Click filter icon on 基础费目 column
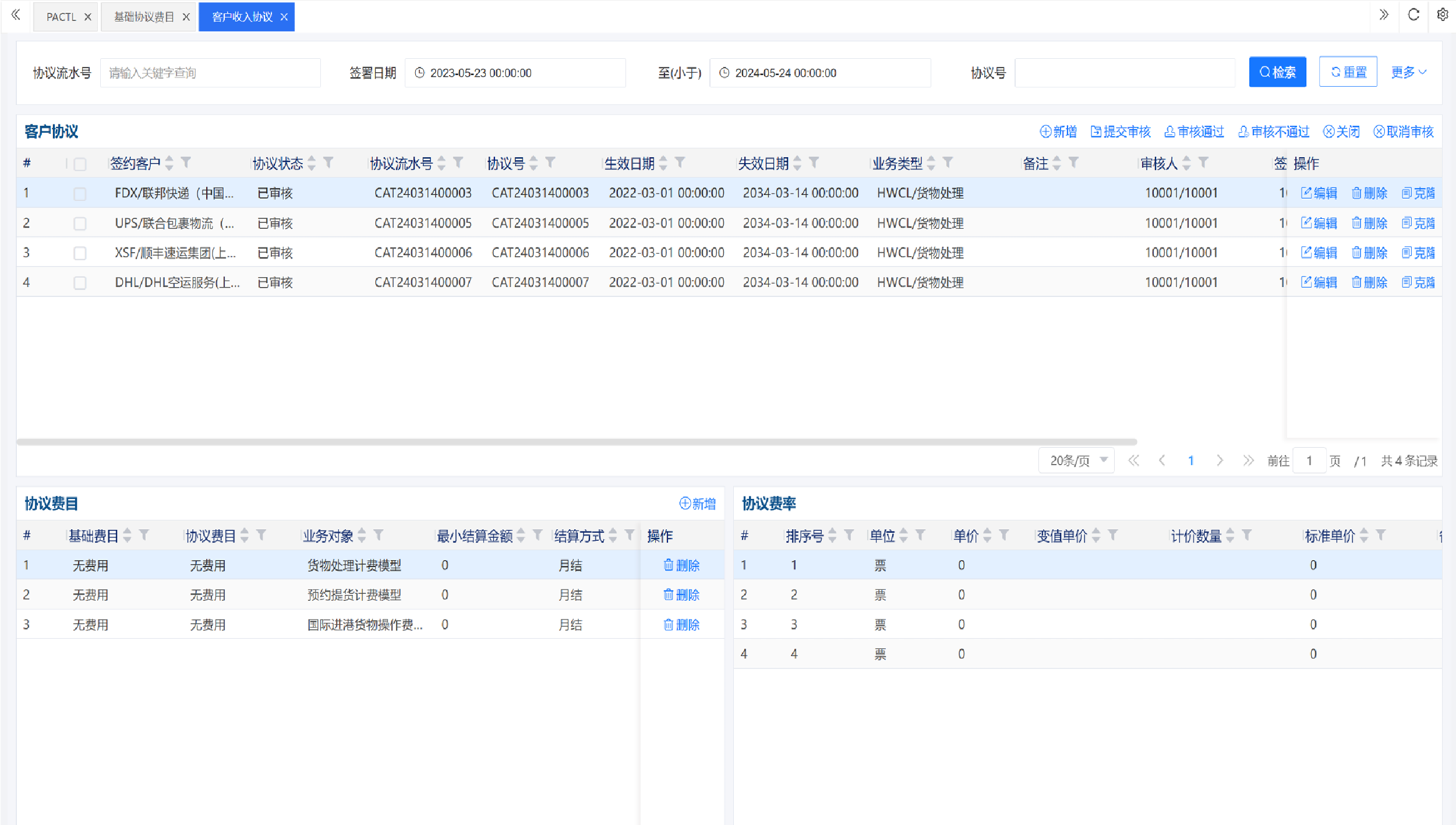The width and height of the screenshot is (1456, 825). click(x=144, y=535)
